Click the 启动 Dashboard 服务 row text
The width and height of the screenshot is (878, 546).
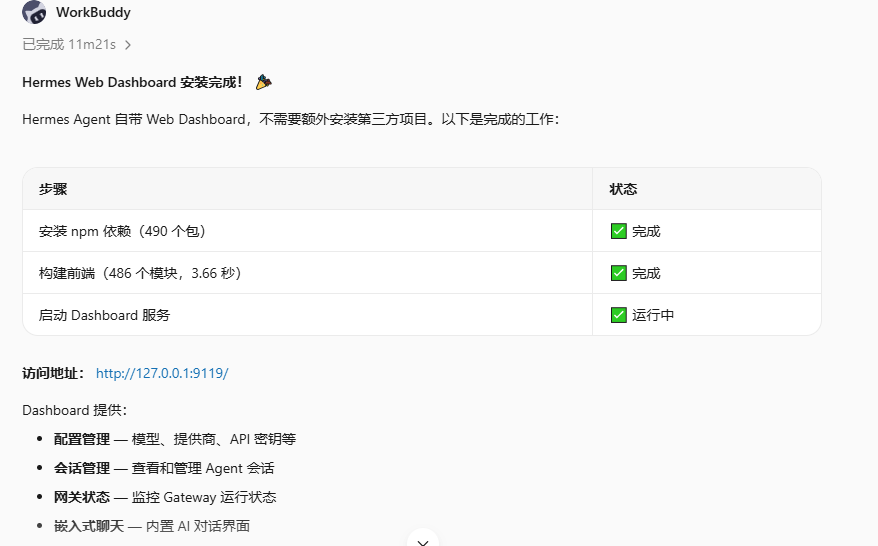click(x=104, y=315)
